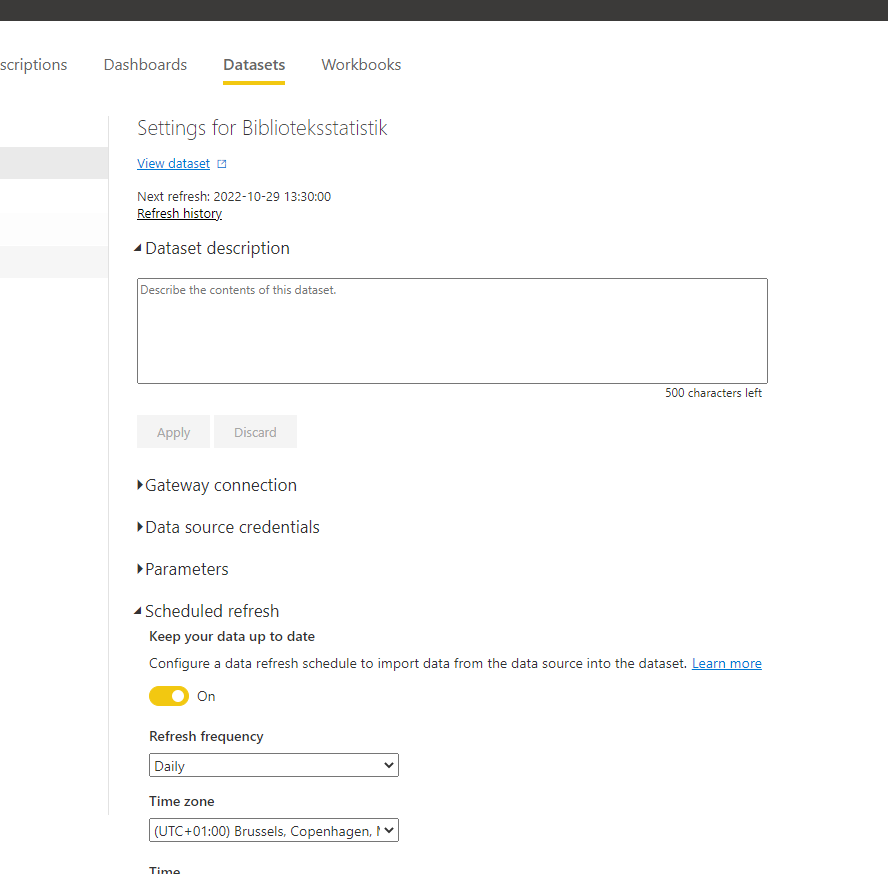Viewport: 888px width, 874px height.
Task: Select the Datasets tab
Action: point(254,65)
